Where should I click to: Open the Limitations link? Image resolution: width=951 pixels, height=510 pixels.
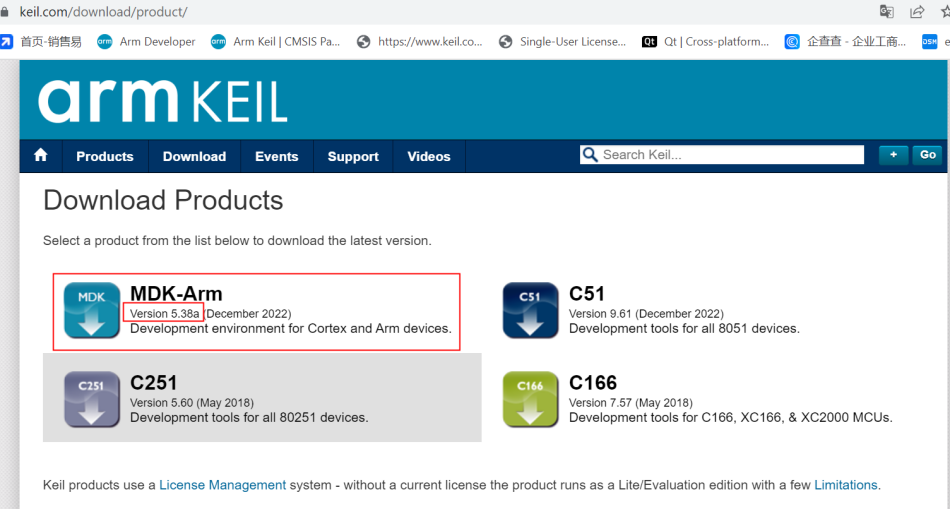click(846, 485)
